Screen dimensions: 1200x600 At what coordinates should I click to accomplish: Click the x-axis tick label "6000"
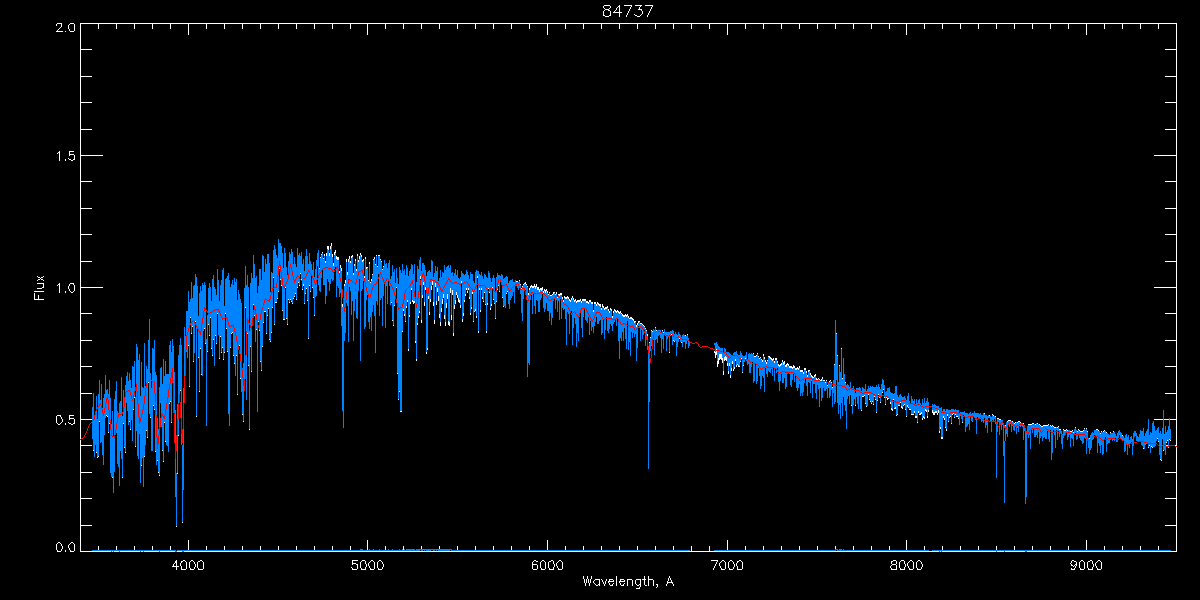(x=547, y=565)
